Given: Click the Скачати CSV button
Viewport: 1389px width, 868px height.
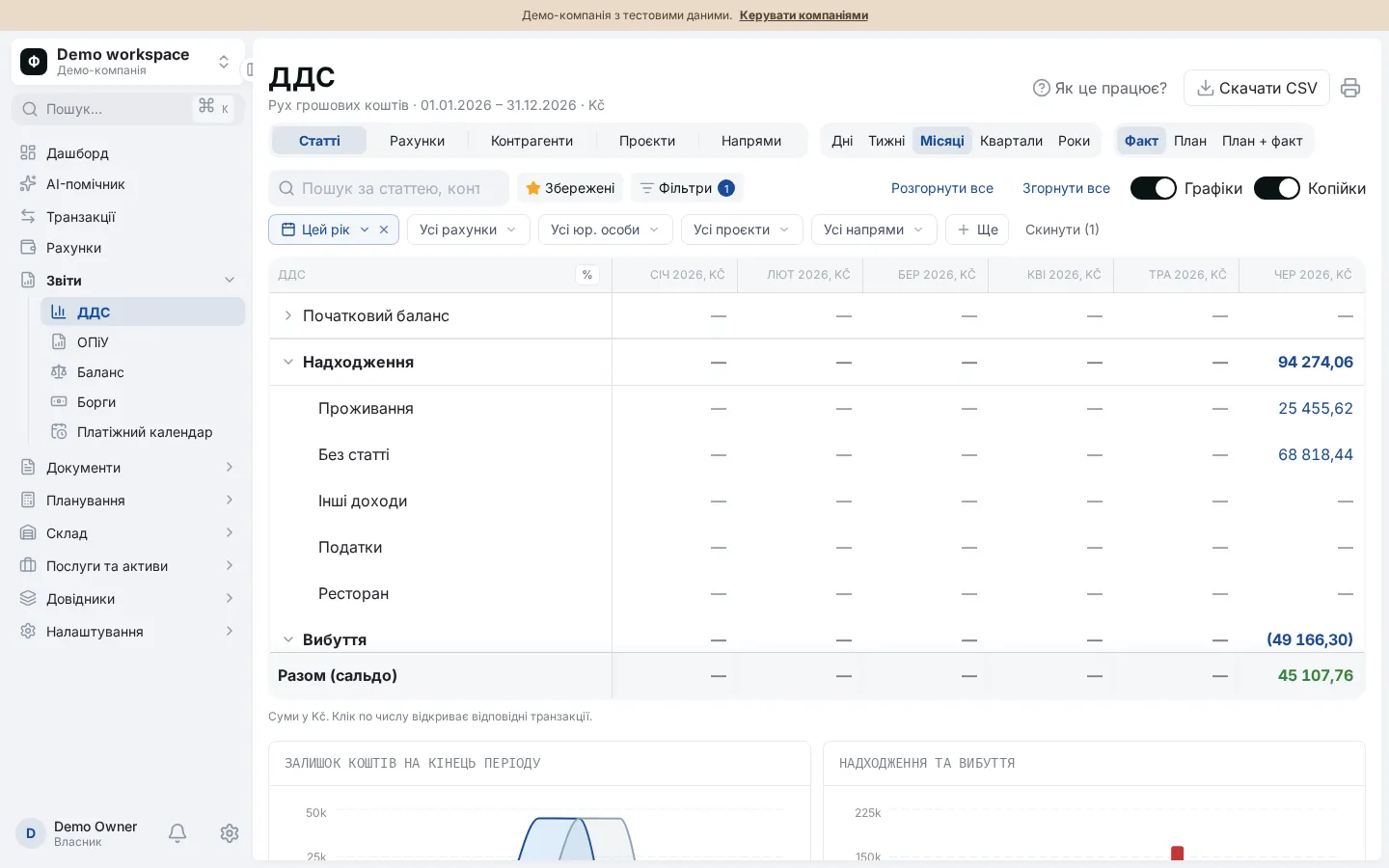Looking at the screenshot, I should pos(1257,88).
